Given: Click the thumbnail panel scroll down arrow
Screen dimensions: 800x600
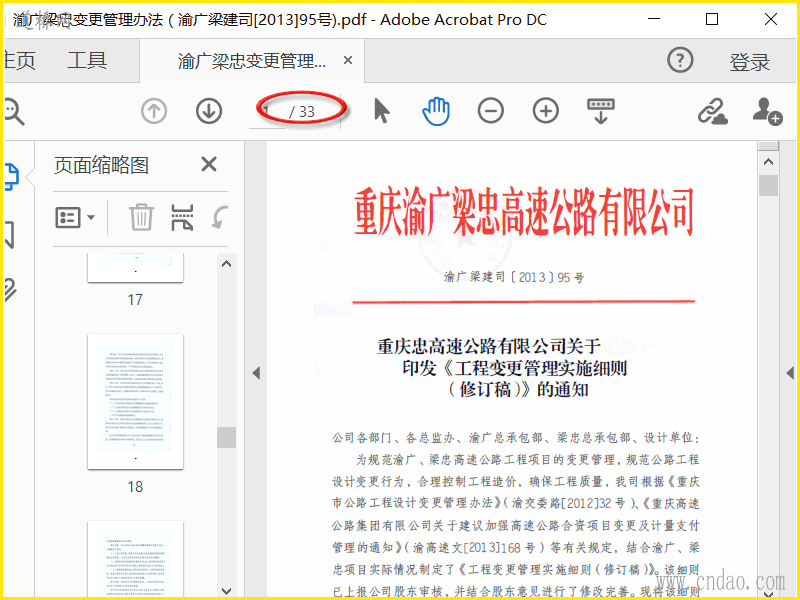Looking at the screenshot, I should pyautogui.click(x=227, y=590).
